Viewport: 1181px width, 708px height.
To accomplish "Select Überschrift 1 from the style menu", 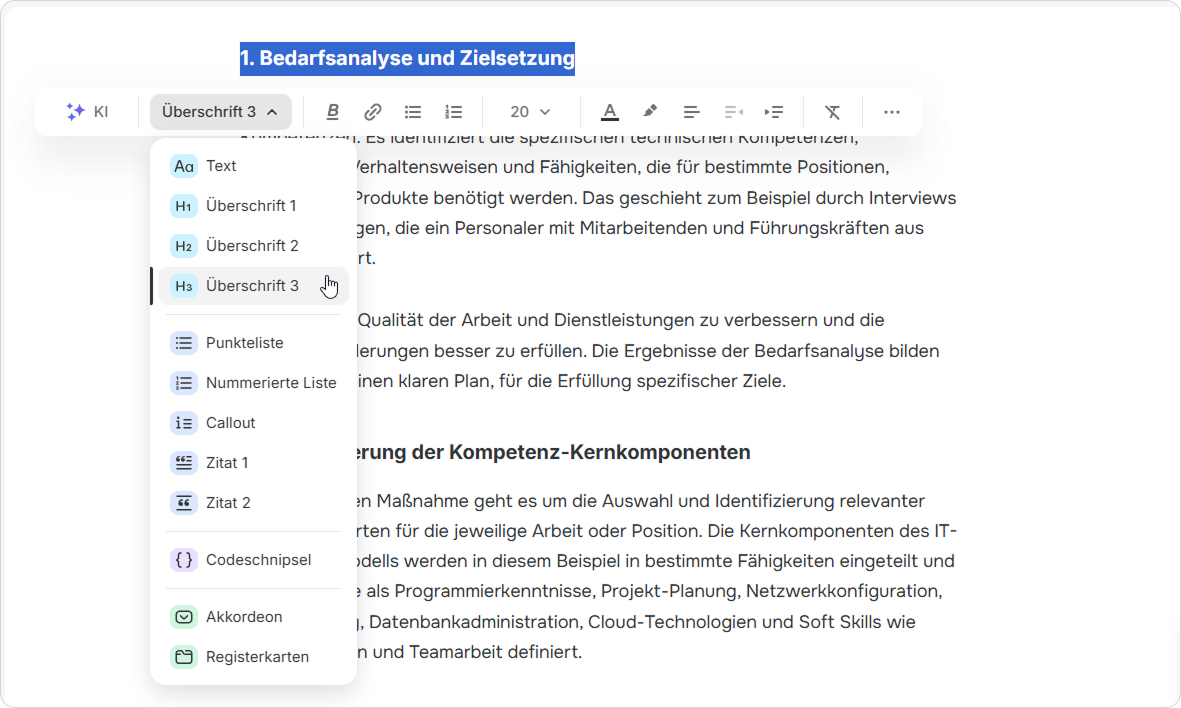I will pos(250,206).
